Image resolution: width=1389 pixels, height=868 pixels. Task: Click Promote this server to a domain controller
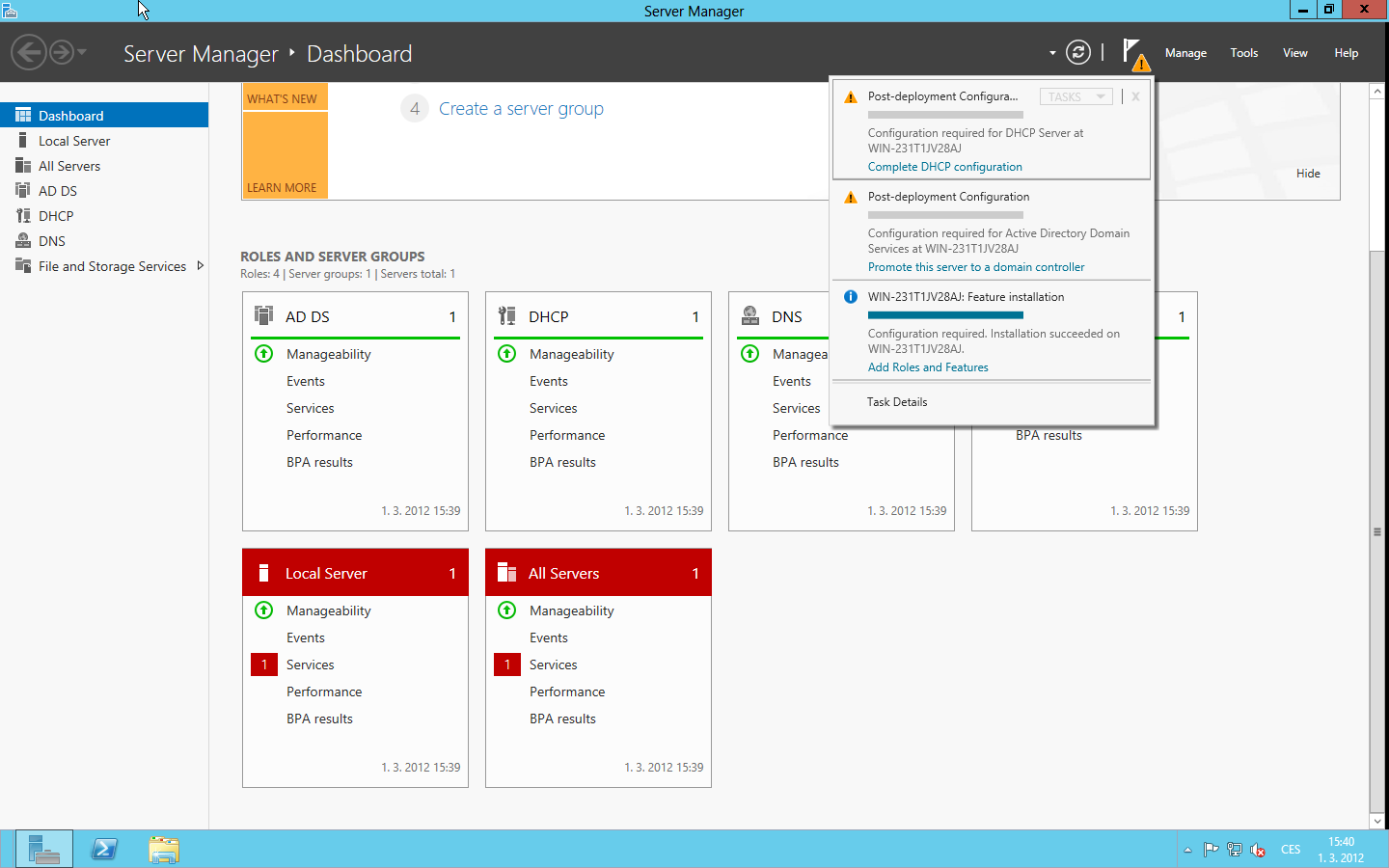click(x=975, y=267)
